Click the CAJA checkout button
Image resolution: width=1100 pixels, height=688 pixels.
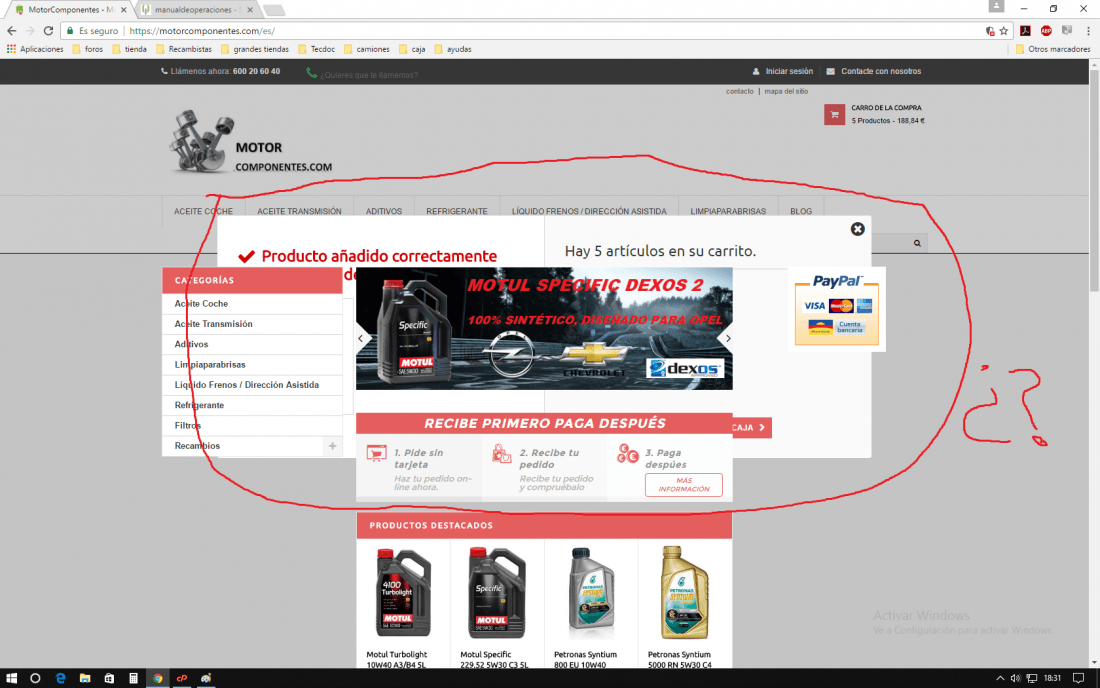pos(751,428)
